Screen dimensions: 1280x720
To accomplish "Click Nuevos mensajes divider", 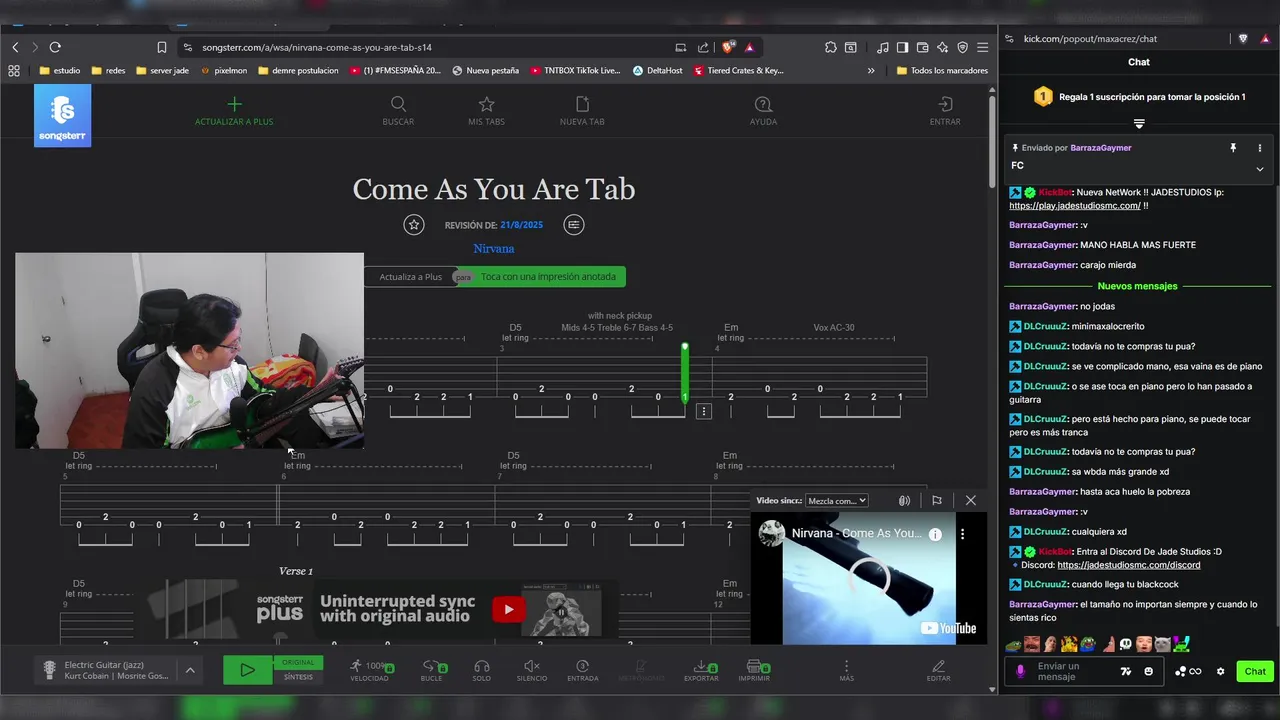I will pyautogui.click(x=1138, y=286).
